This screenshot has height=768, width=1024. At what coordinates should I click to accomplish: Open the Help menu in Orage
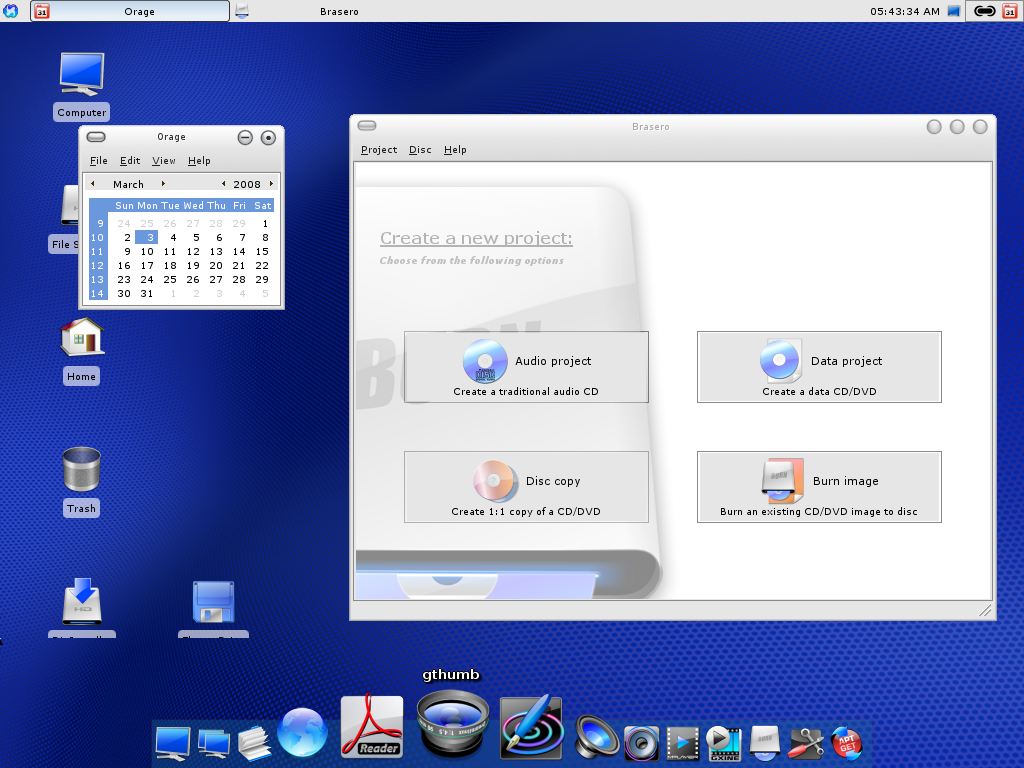(199, 161)
